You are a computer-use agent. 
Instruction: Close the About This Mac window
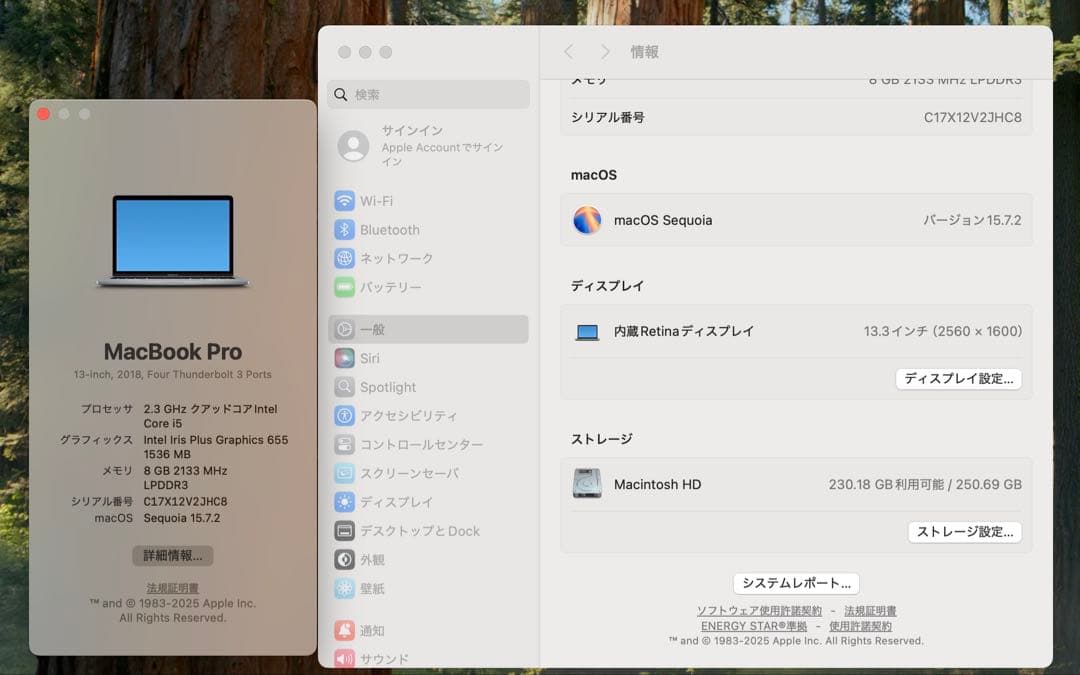coord(43,114)
